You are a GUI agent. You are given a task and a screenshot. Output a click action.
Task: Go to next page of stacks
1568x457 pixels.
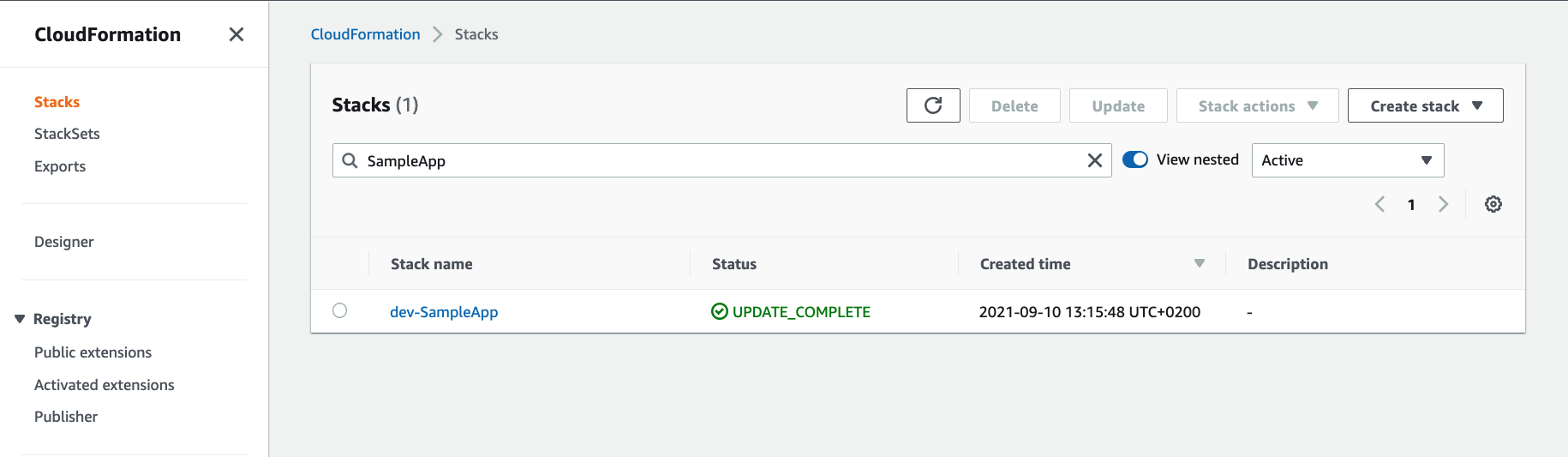(1443, 204)
